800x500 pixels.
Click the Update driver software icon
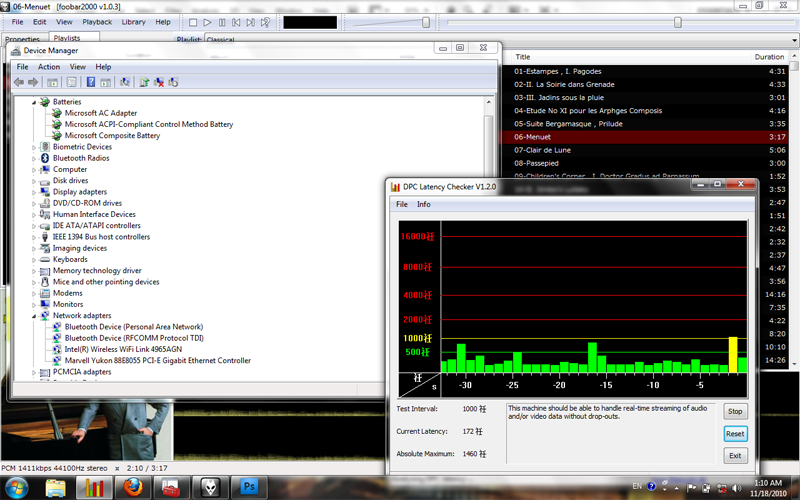[x=144, y=82]
